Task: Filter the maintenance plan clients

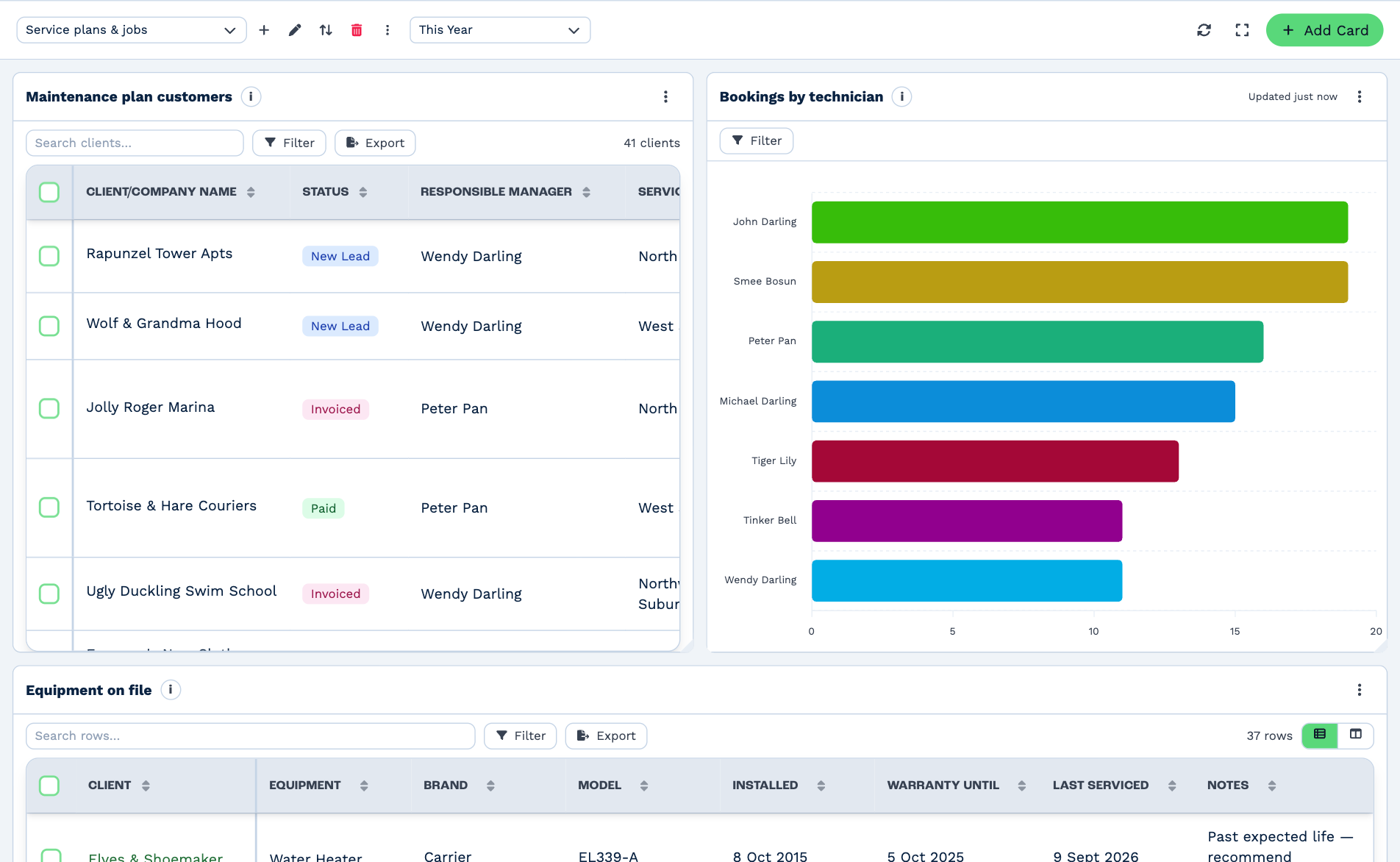Action: pyautogui.click(x=289, y=143)
